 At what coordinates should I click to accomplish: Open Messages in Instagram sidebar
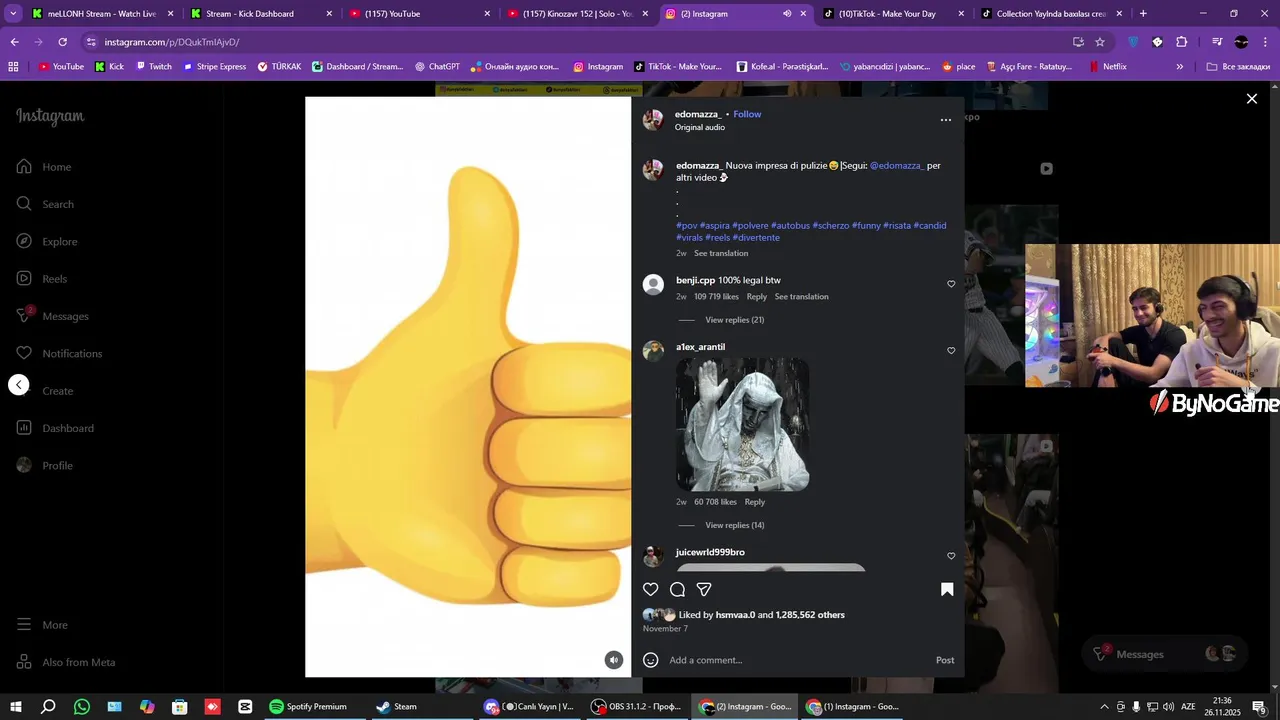[53, 316]
